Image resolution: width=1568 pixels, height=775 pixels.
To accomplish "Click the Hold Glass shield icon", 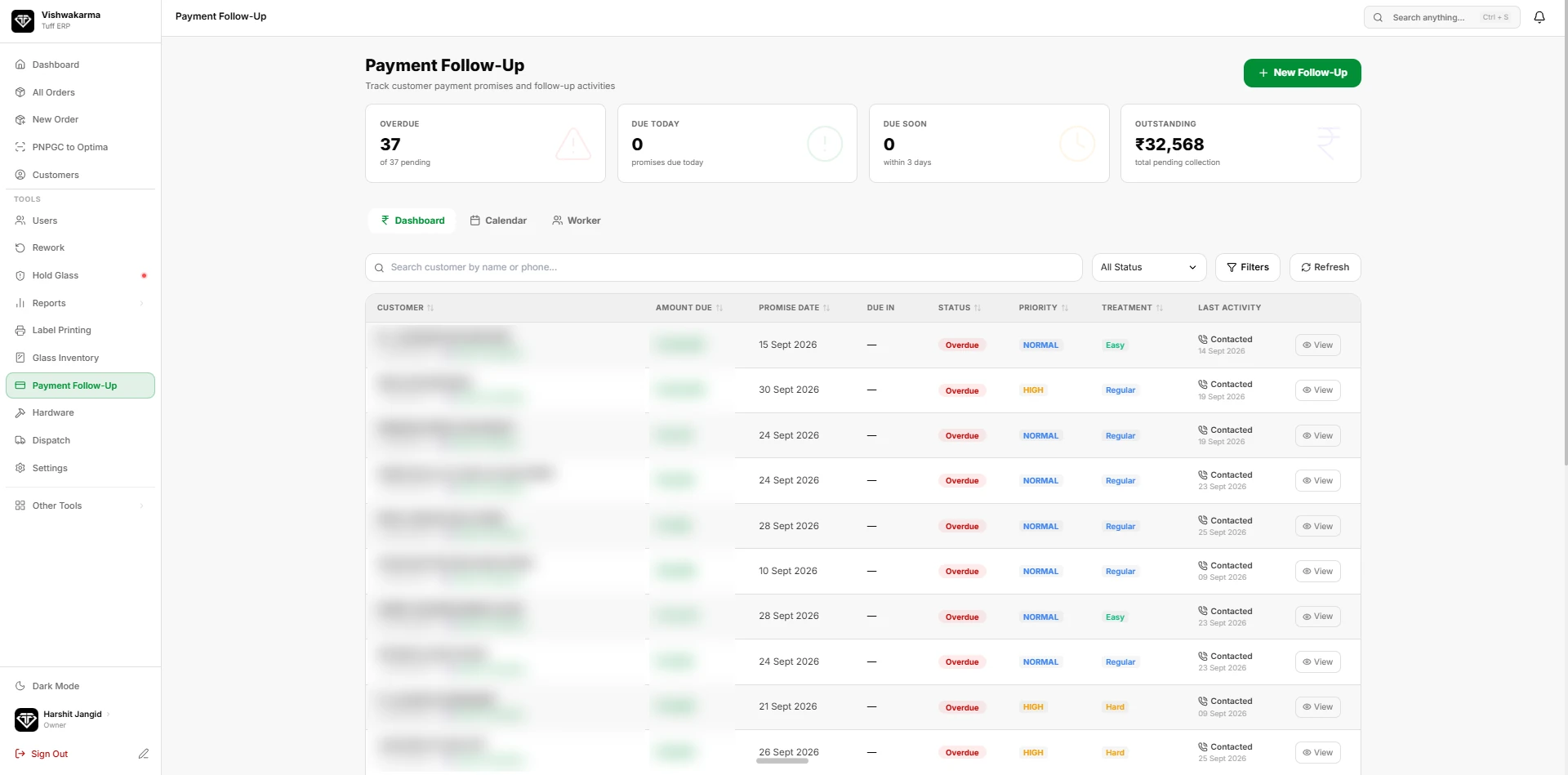I will click(x=20, y=275).
